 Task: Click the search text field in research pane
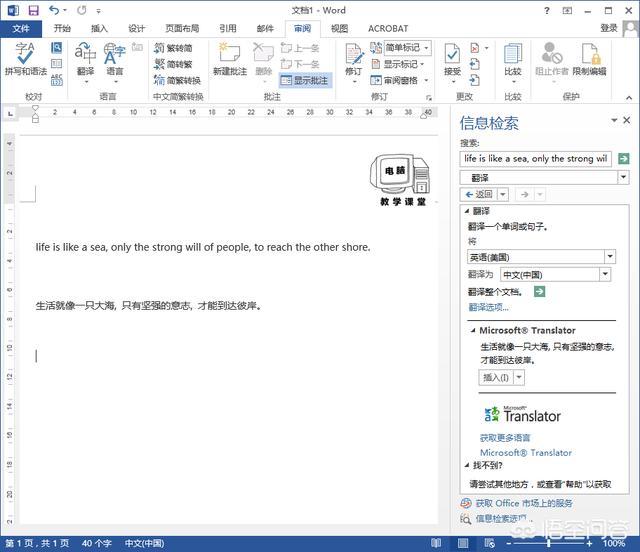536,158
